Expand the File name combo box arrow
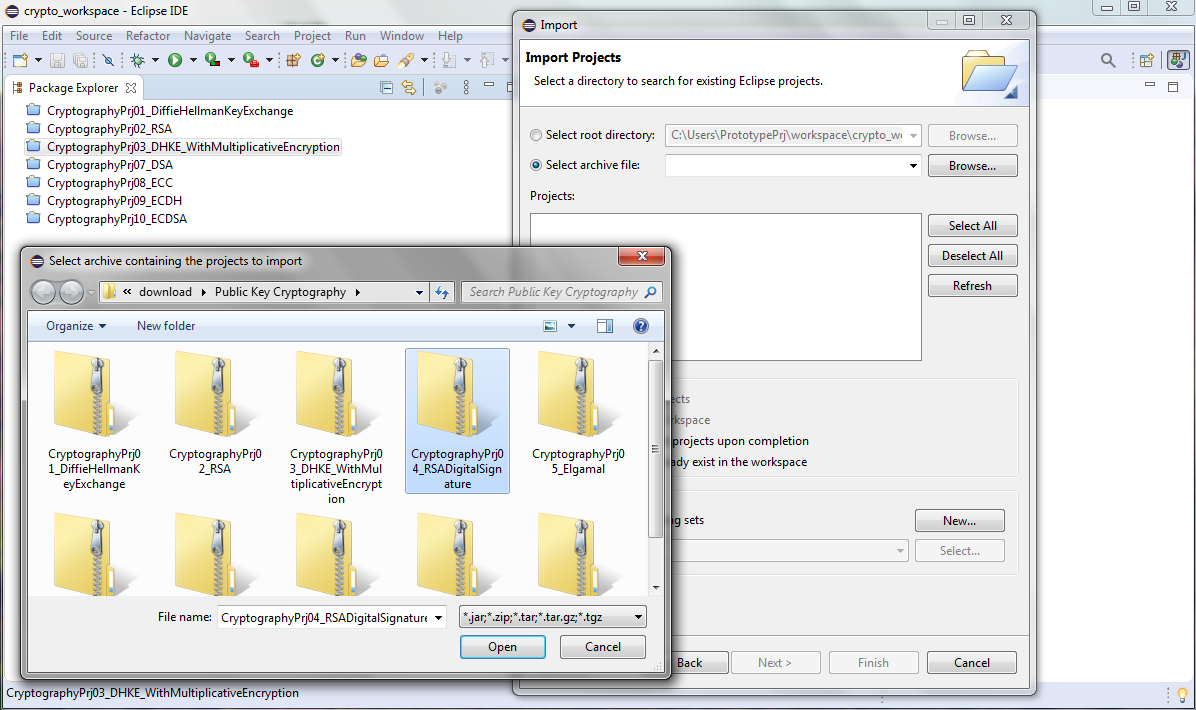 click(x=437, y=616)
